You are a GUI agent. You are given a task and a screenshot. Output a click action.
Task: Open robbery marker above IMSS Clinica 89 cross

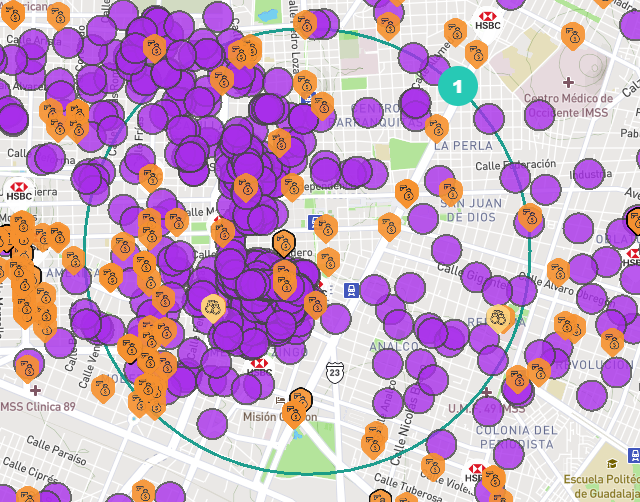coord(28,369)
